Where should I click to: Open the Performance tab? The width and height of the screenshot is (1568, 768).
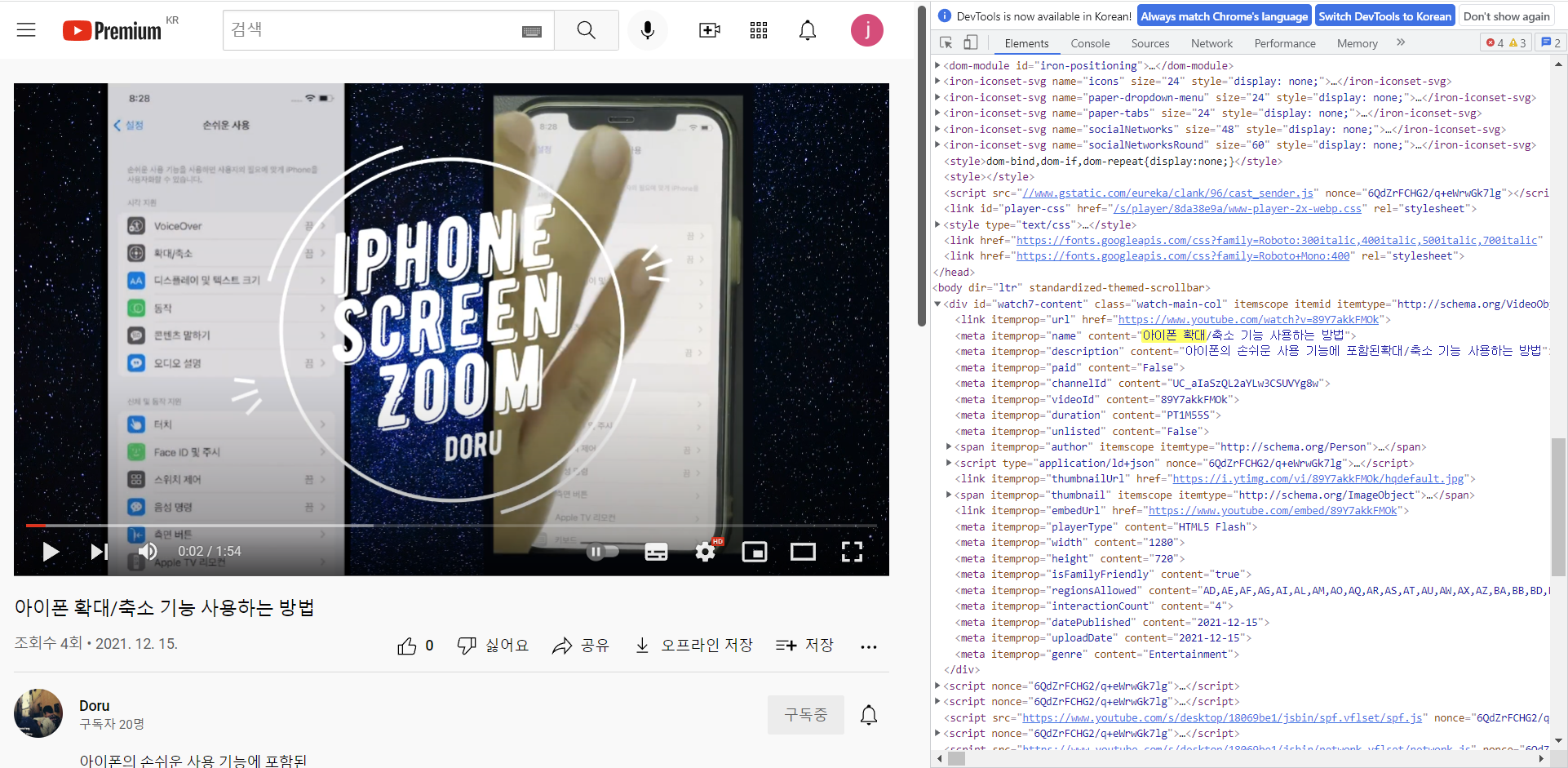pyautogui.click(x=1285, y=43)
